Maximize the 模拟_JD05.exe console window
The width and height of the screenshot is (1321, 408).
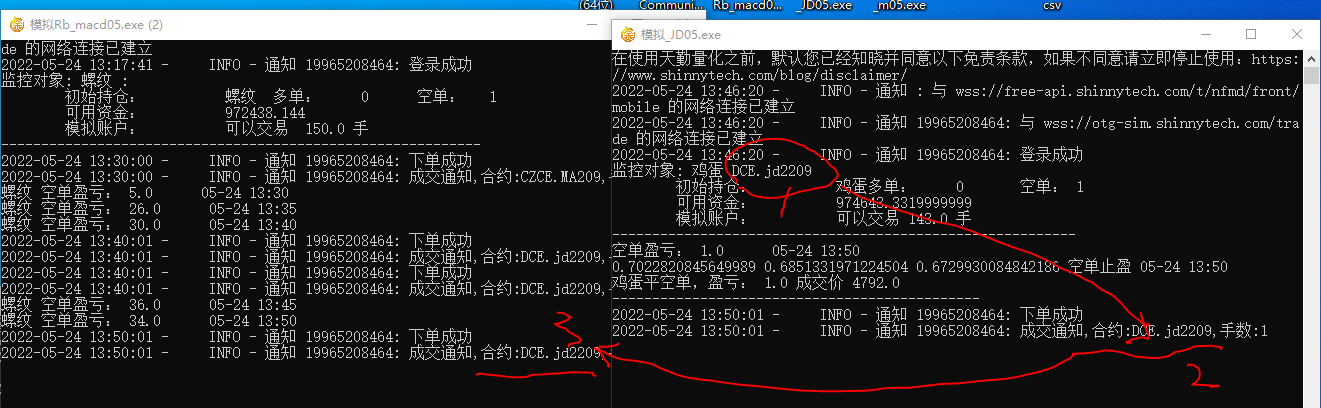coord(1251,33)
